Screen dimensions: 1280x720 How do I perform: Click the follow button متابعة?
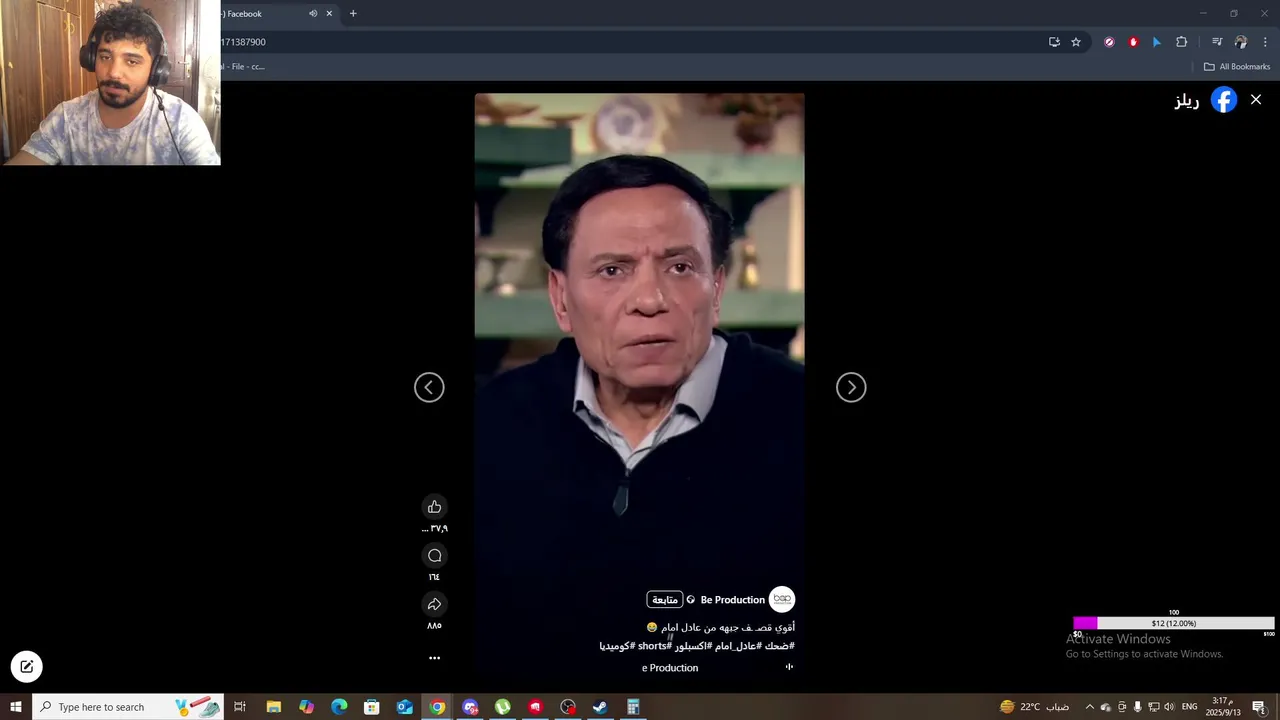665,600
